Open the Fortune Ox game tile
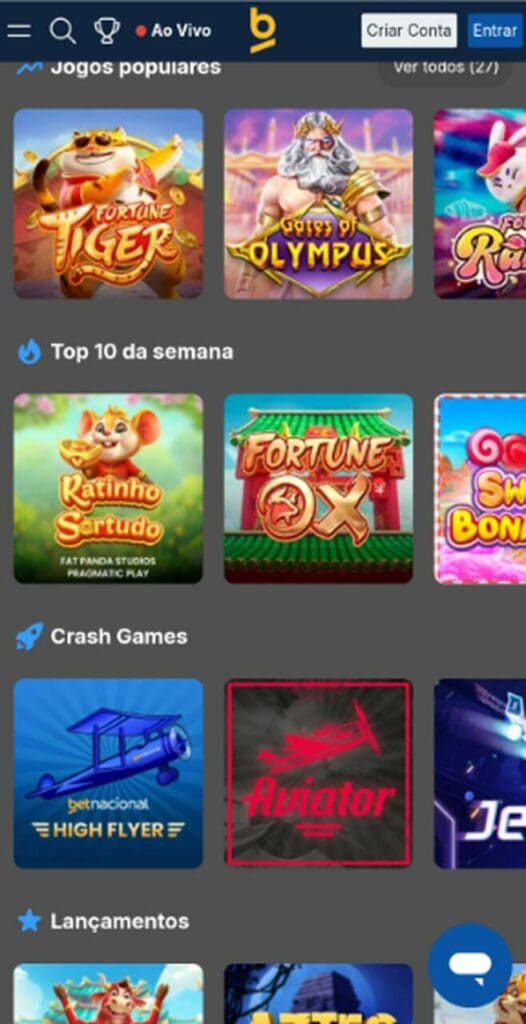 click(319, 488)
